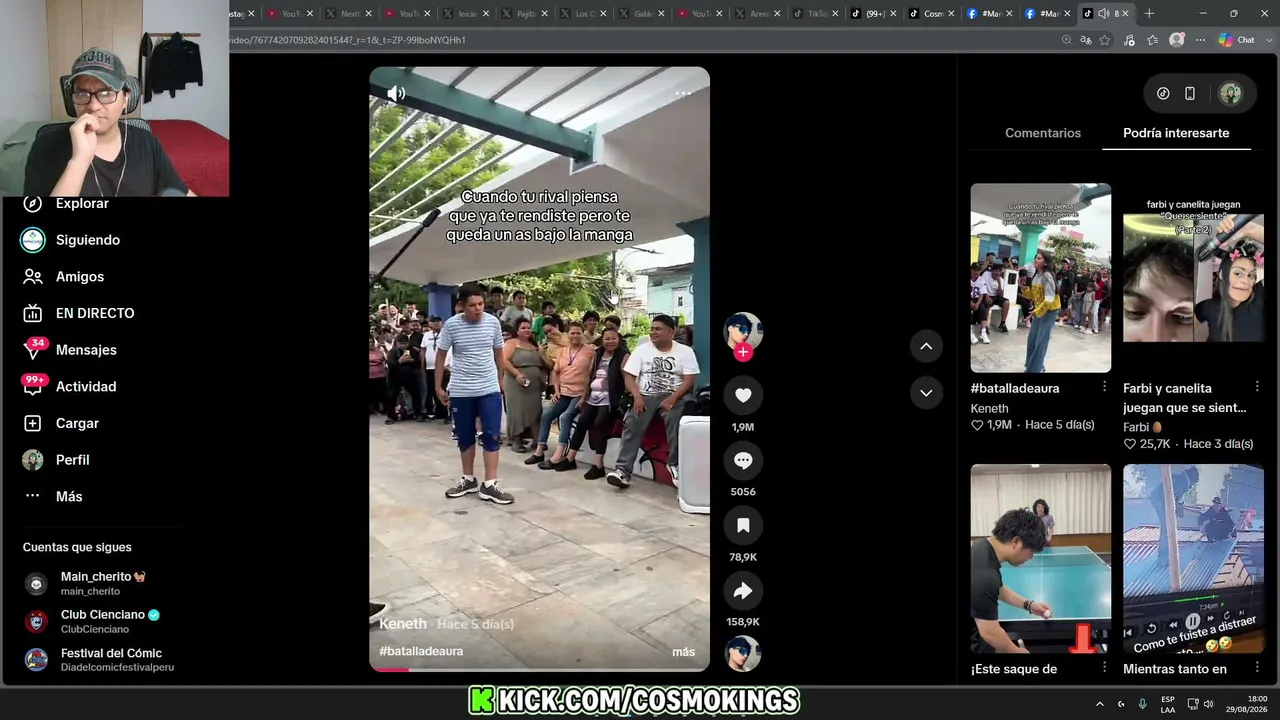Play the ping pong serve video thumbnail
This screenshot has width=1280, height=720.
(x=1040, y=558)
